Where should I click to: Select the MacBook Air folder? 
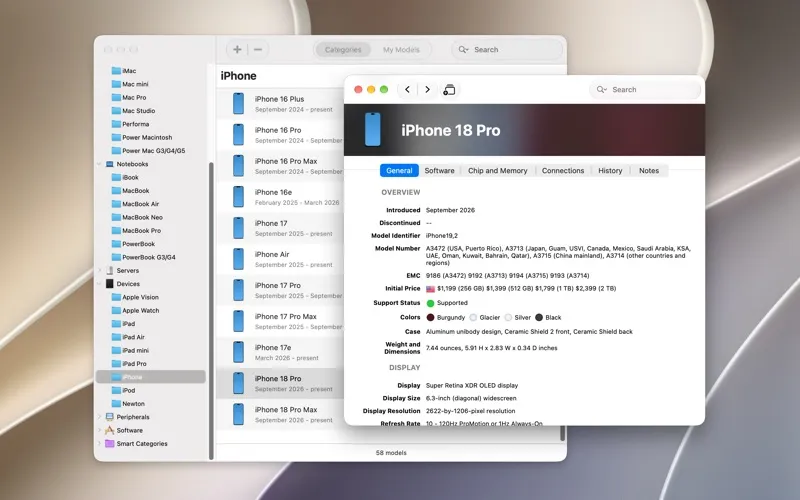coord(135,204)
